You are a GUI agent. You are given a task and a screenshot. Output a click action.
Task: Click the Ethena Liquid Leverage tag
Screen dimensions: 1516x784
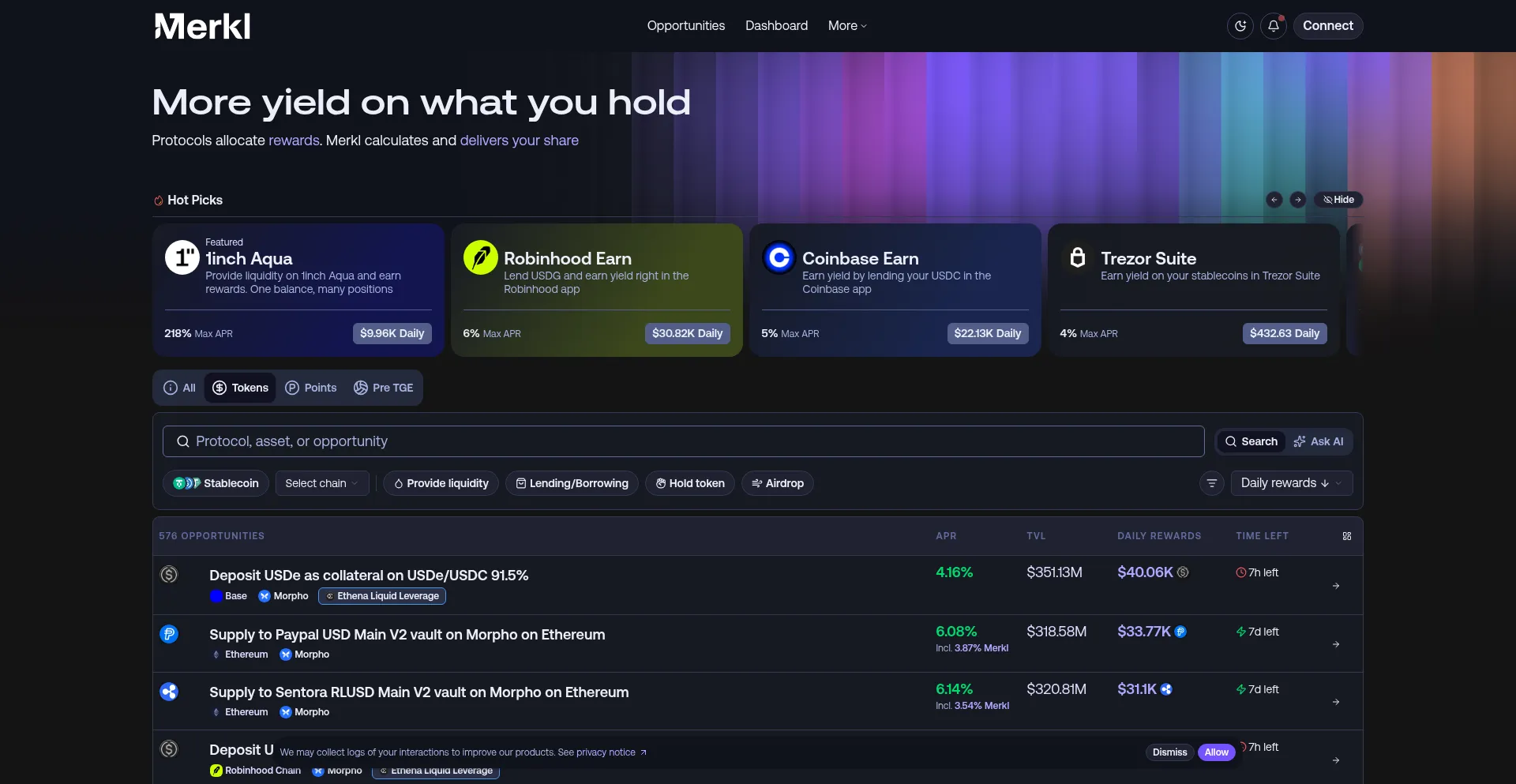pos(382,596)
